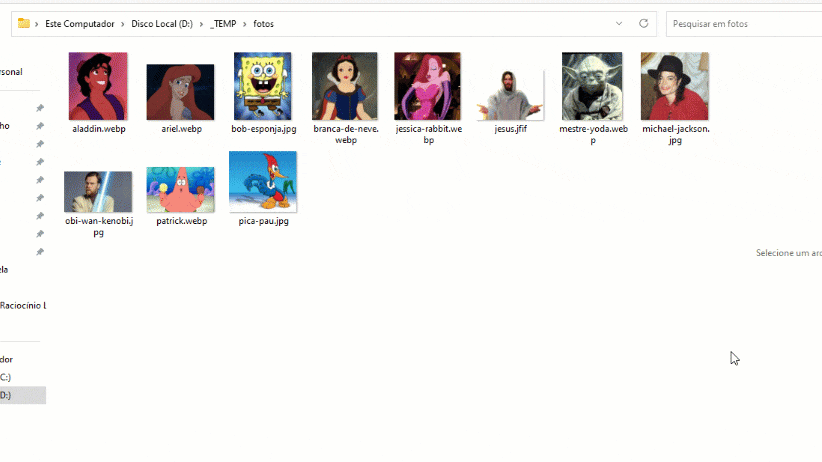This screenshot has width=822, height=462.
Task: Open Raciocínio L sidebar item
Action: click(x=23, y=305)
